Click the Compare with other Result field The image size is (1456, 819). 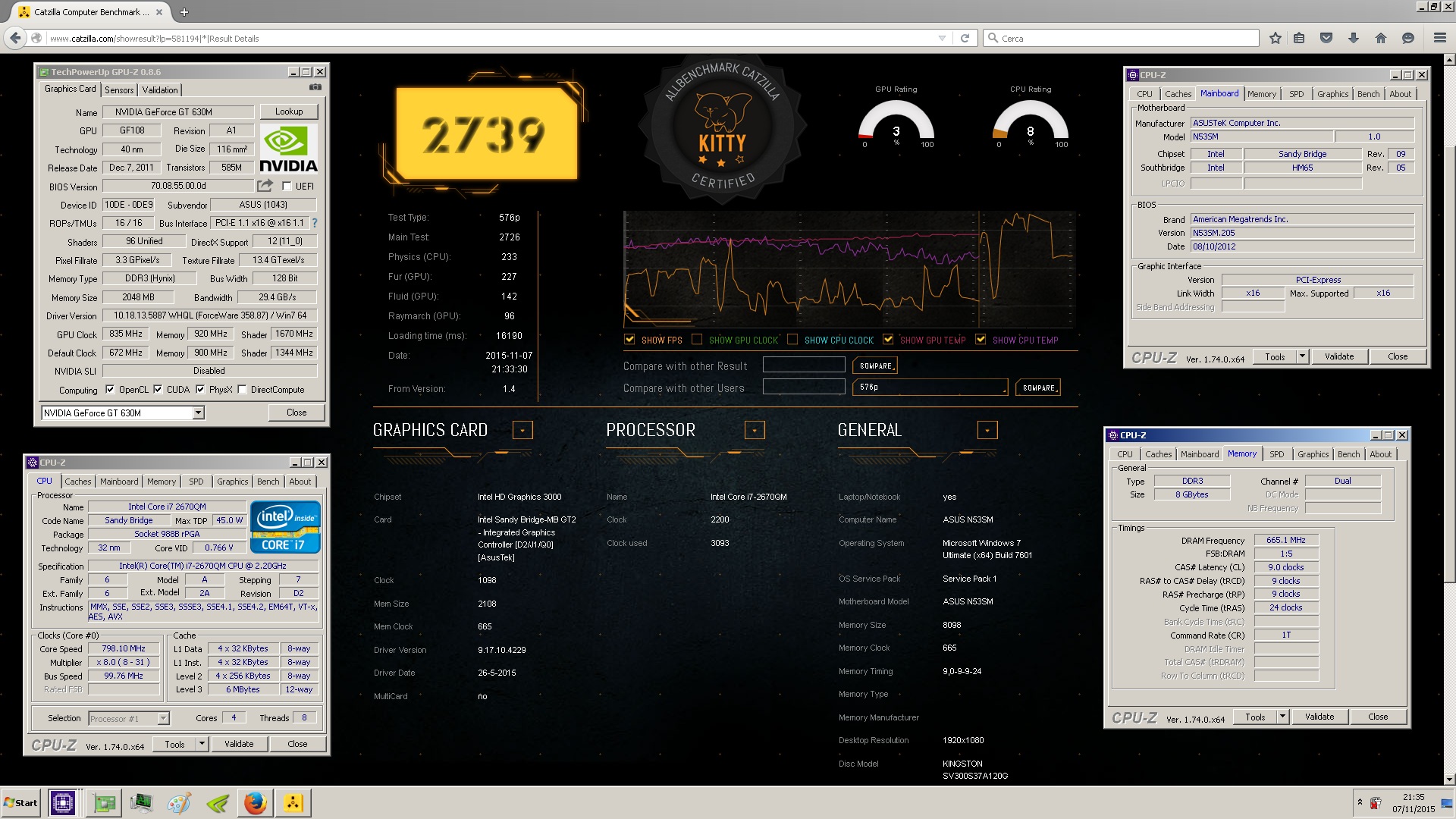[804, 365]
